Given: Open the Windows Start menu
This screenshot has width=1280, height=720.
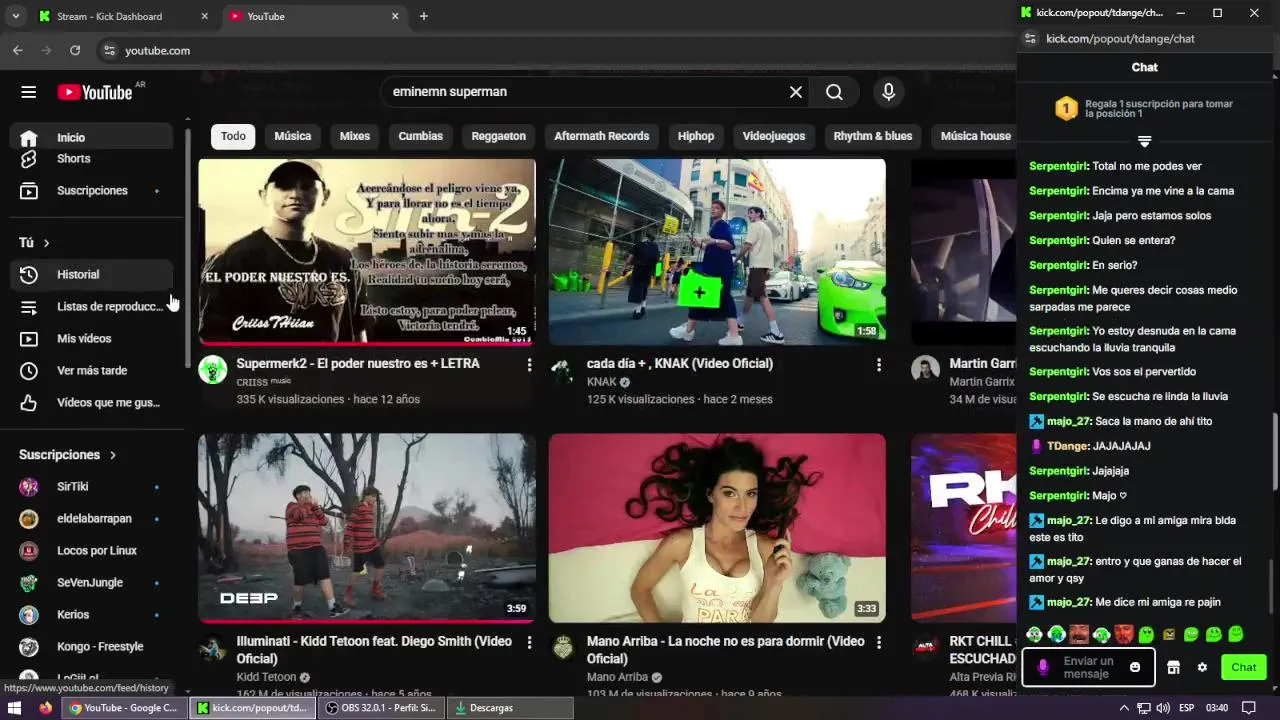Looking at the screenshot, I should coord(16,708).
